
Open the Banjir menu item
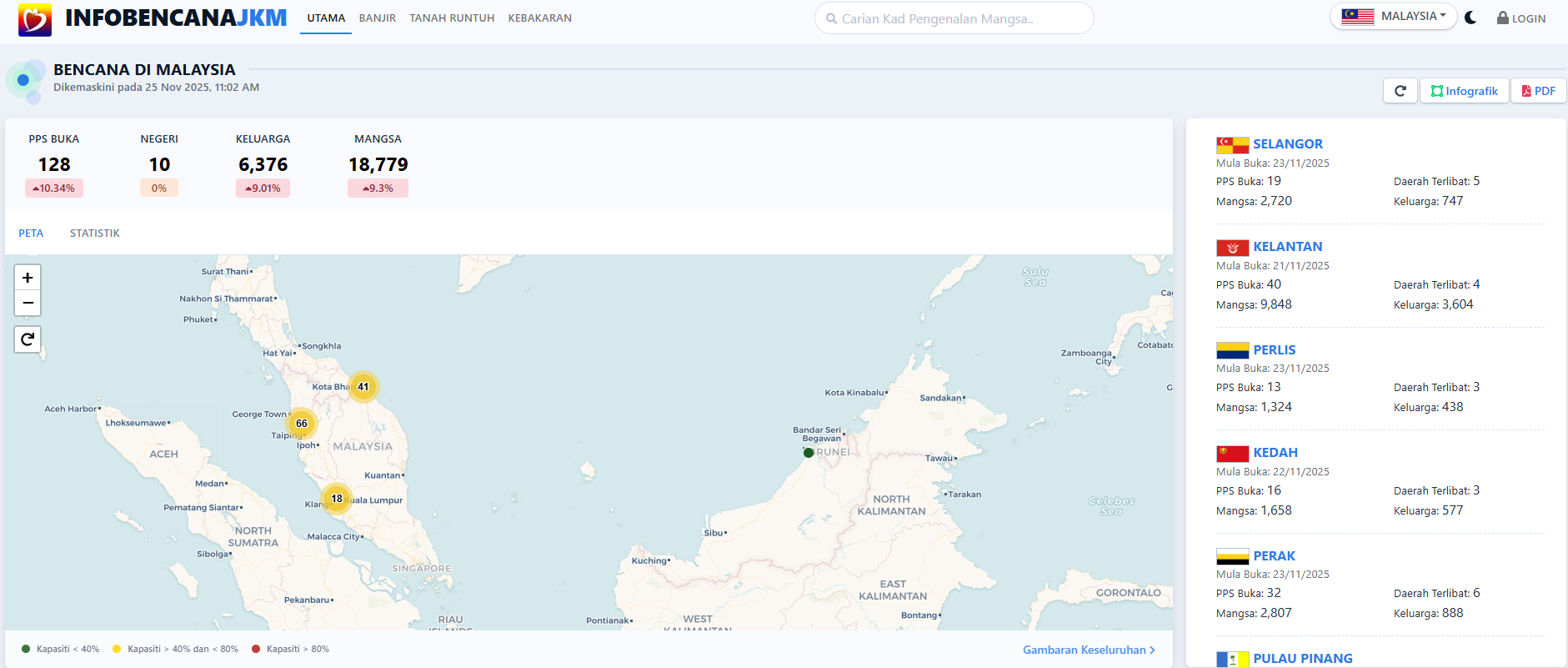click(x=378, y=18)
